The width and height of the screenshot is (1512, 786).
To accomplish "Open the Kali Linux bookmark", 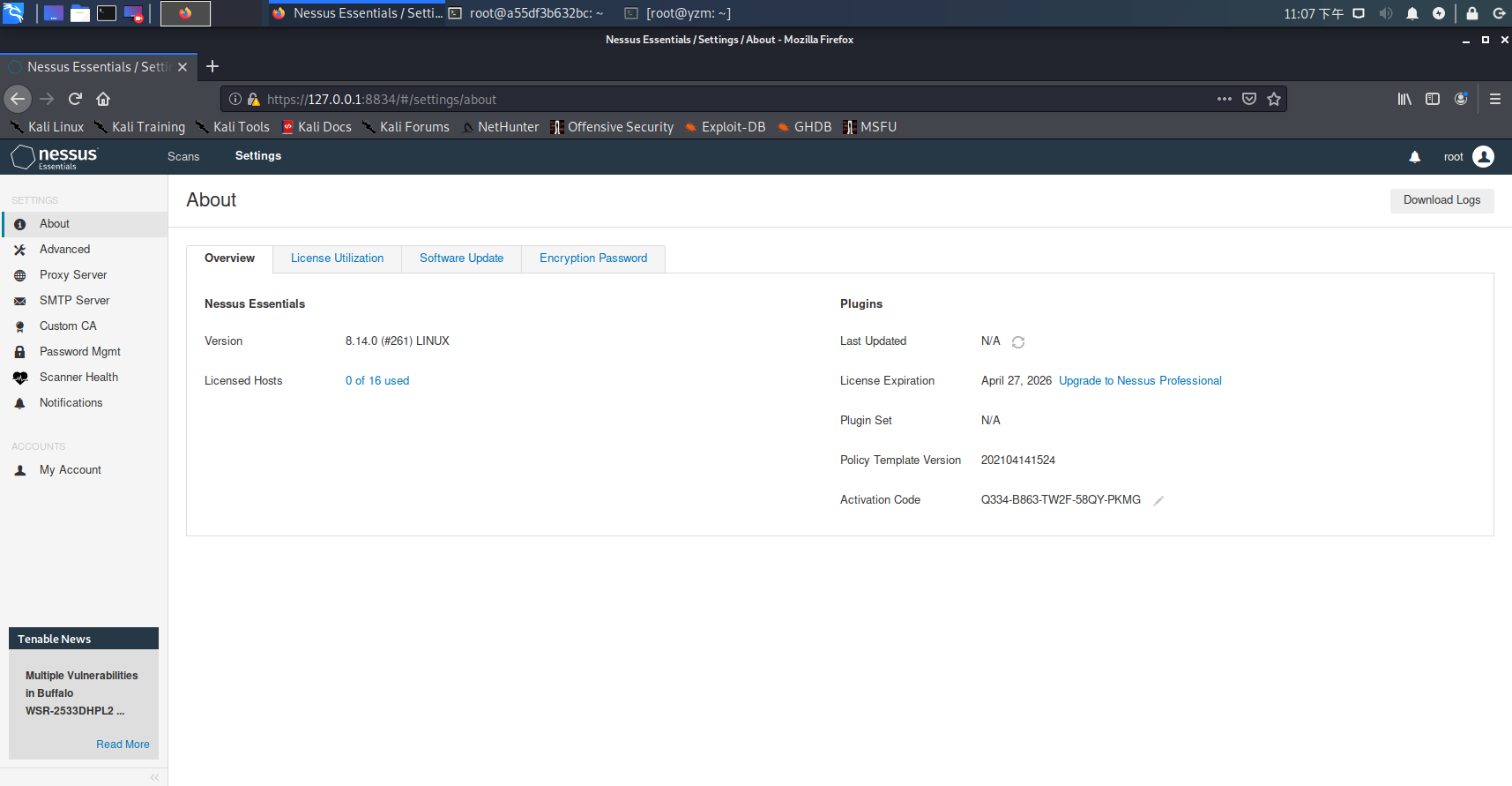I will [47, 127].
